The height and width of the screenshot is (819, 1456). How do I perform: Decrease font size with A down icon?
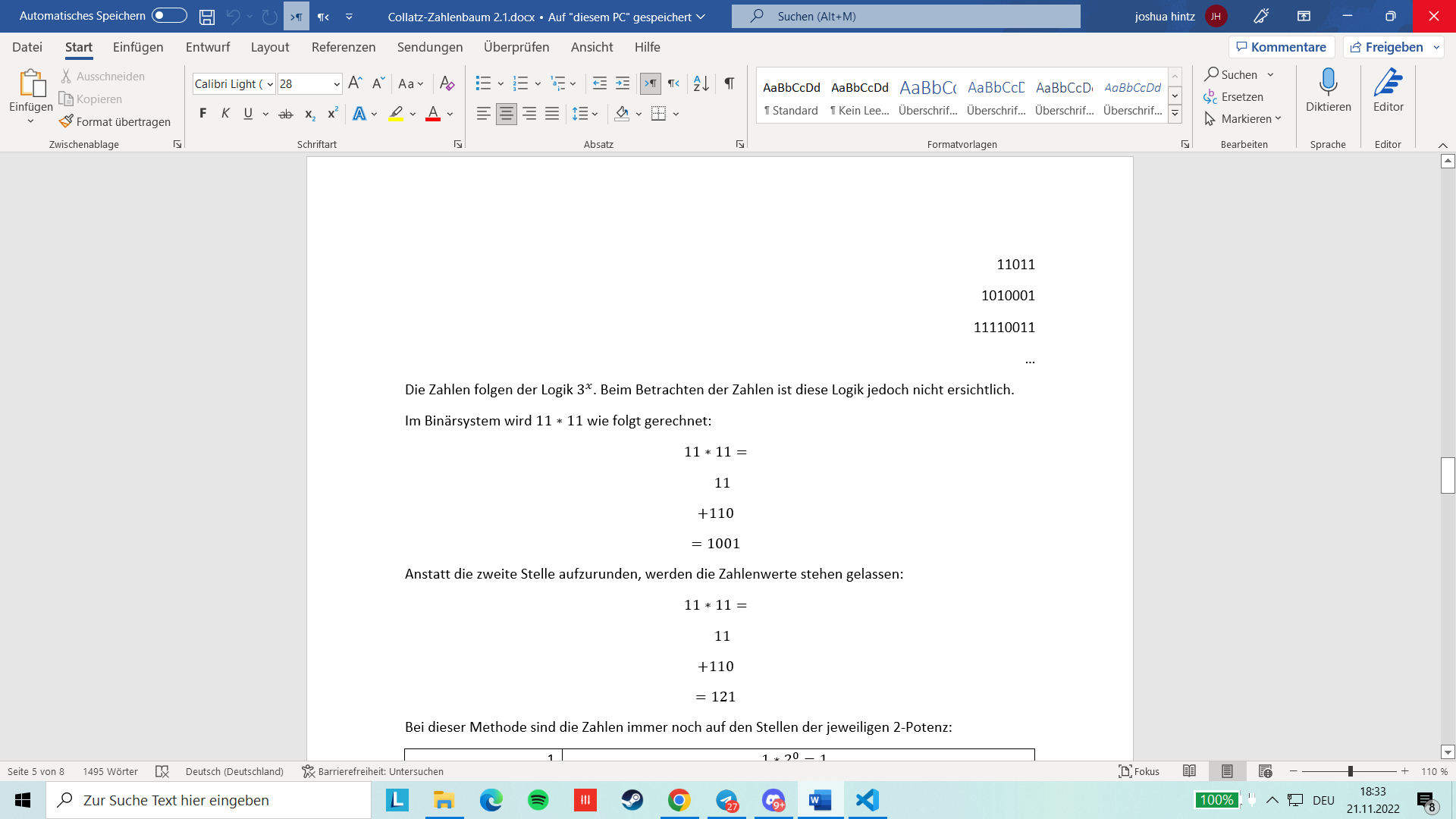point(378,83)
